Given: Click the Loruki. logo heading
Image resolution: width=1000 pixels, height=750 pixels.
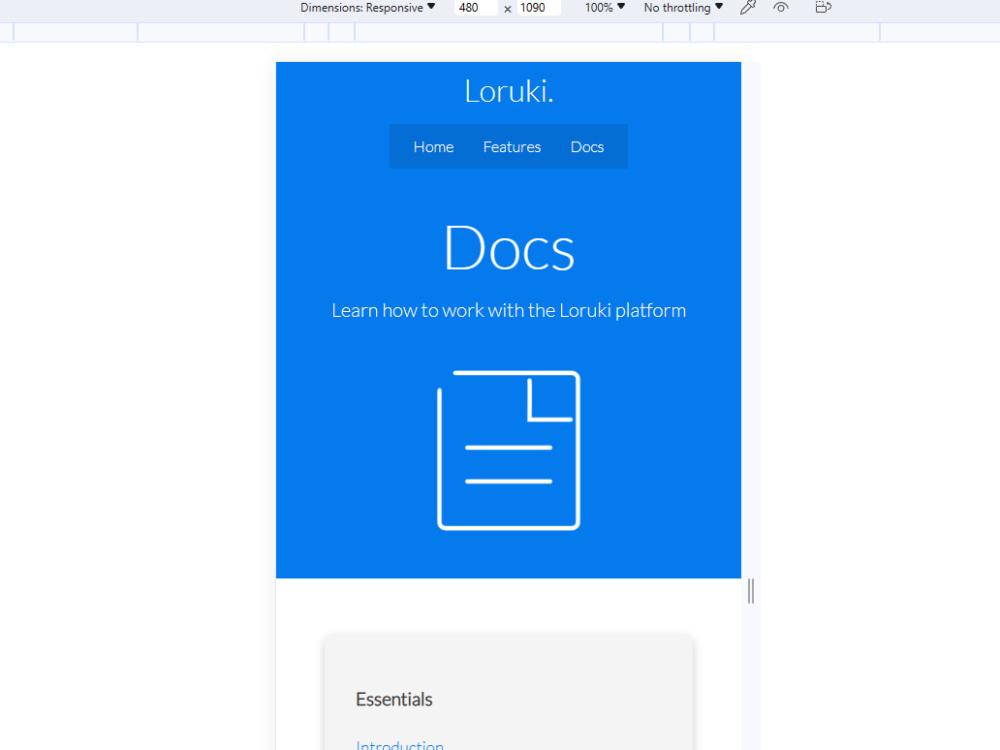Looking at the screenshot, I should [x=508, y=91].
